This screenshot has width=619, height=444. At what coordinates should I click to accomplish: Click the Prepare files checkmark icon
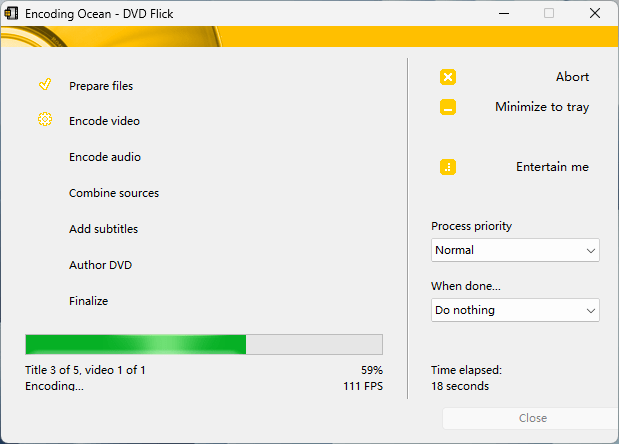pos(45,85)
